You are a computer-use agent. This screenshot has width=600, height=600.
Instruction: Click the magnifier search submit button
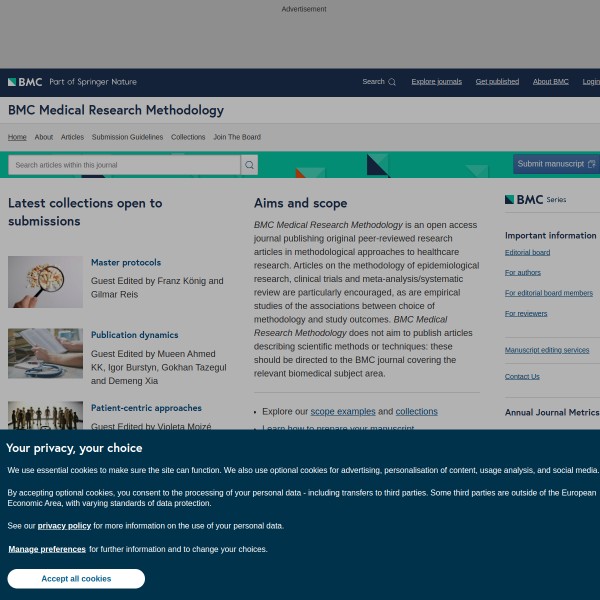pyautogui.click(x=249, y=165)
